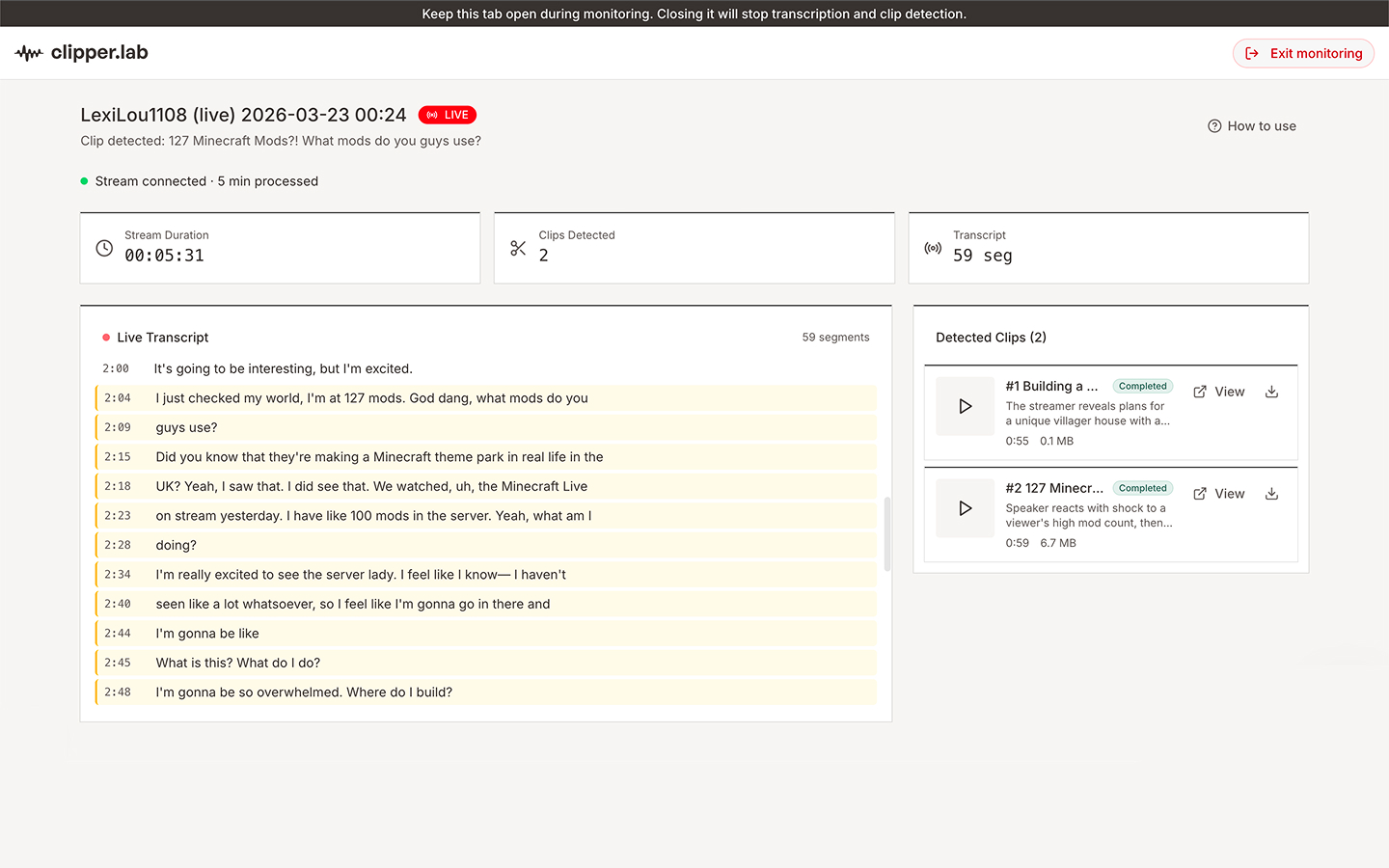This screenshot has height=868, width=1389.
Task: Download clip #2 127 Minecraft
Action: tap(1271, 494)
